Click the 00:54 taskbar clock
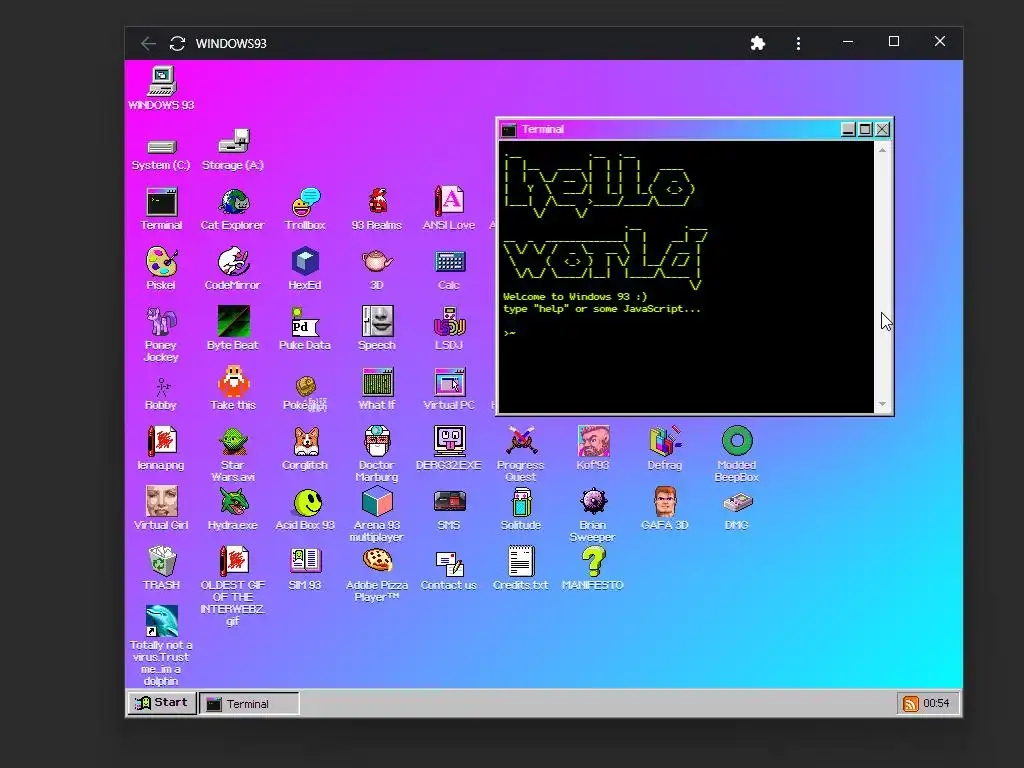The image size is (1024, 768). 936,703
